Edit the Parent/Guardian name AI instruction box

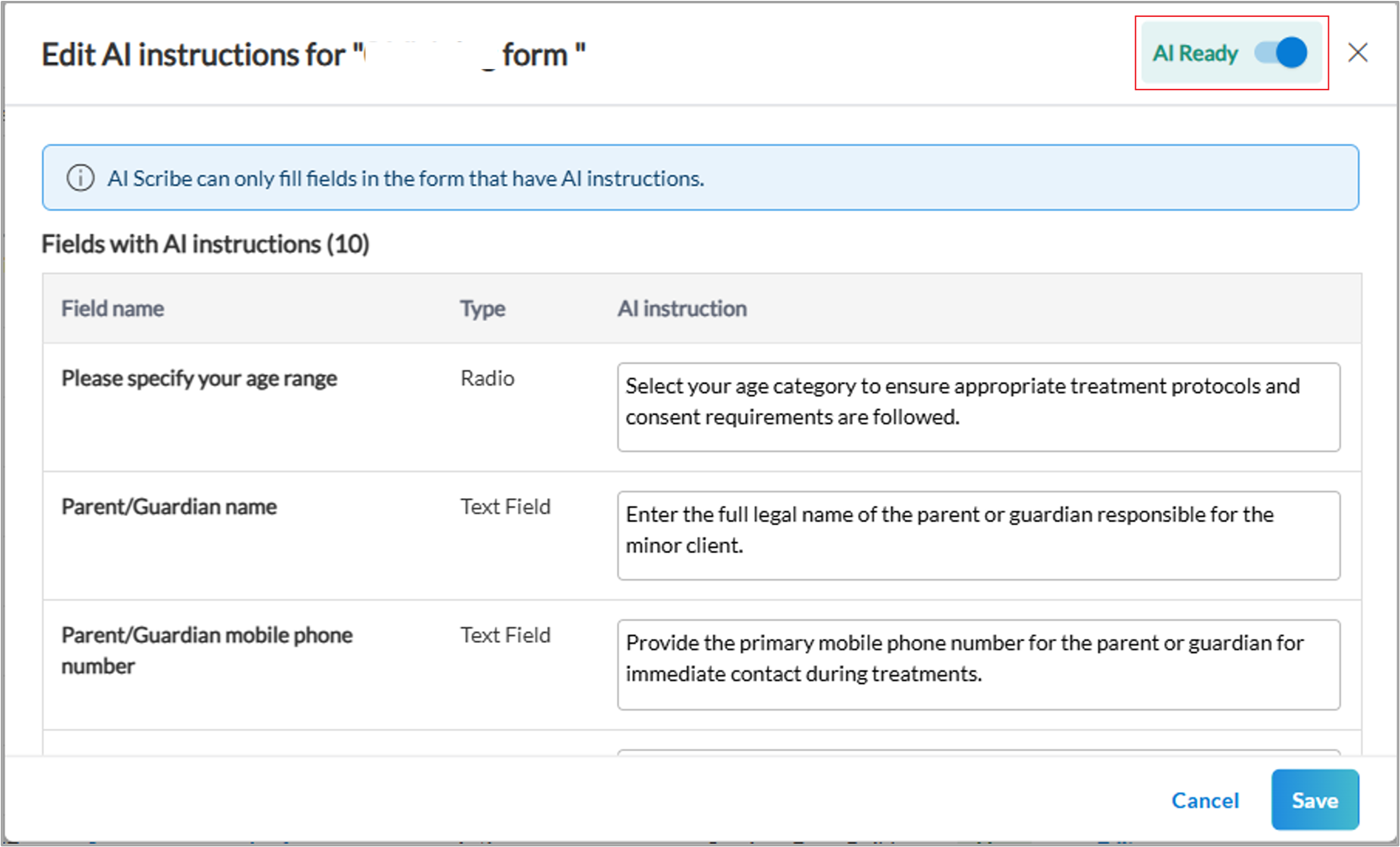pyautogui.click(x=978, y=535)
